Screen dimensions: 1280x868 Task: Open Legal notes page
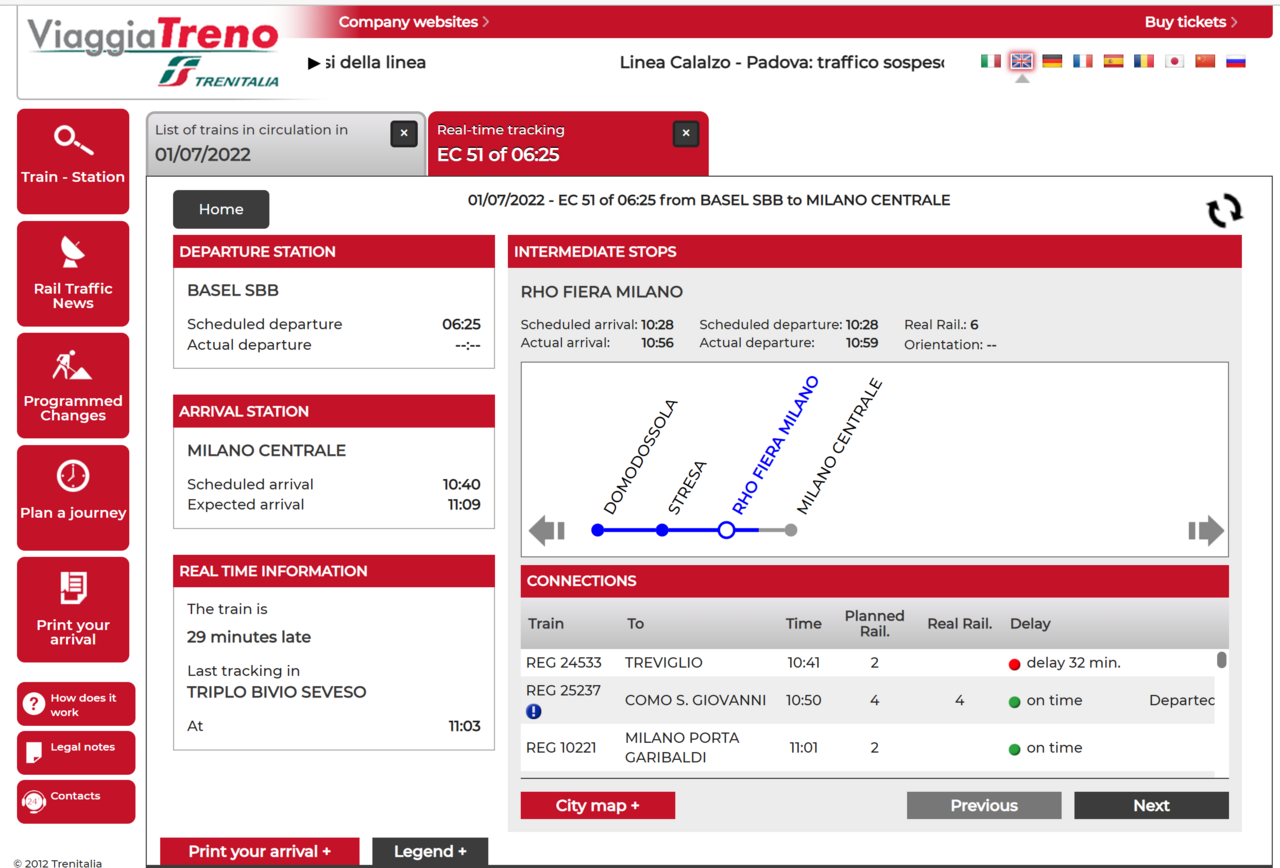(76, 753)
